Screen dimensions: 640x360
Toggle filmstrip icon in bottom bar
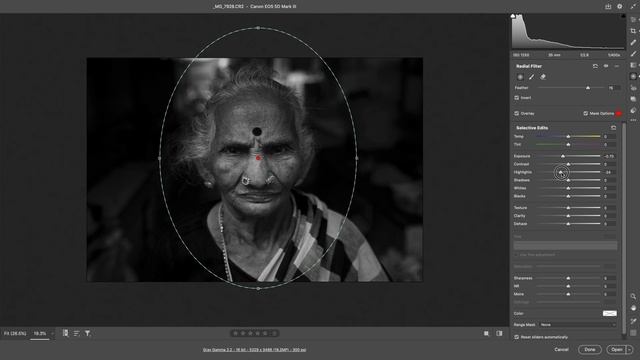point(65,333)
